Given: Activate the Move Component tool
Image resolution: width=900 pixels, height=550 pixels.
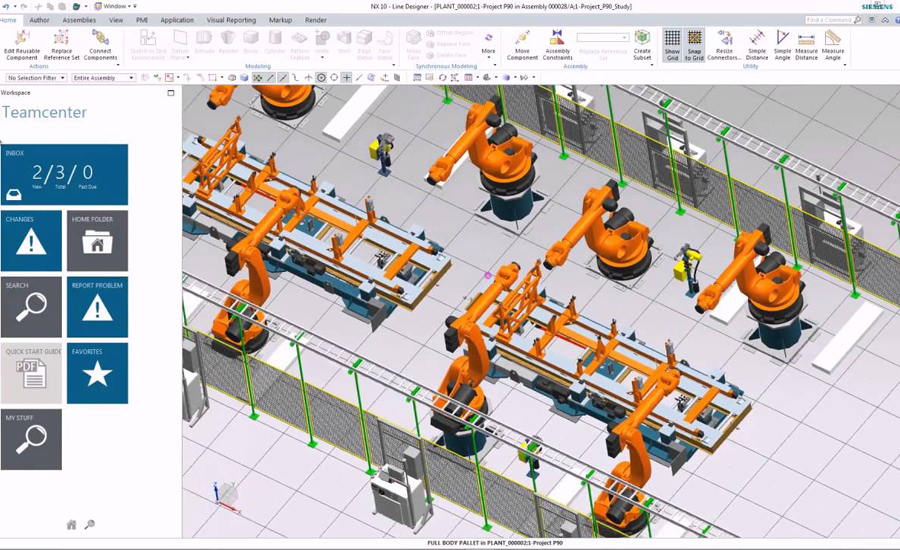Looking at the screenshot, I should click(522, 43).
